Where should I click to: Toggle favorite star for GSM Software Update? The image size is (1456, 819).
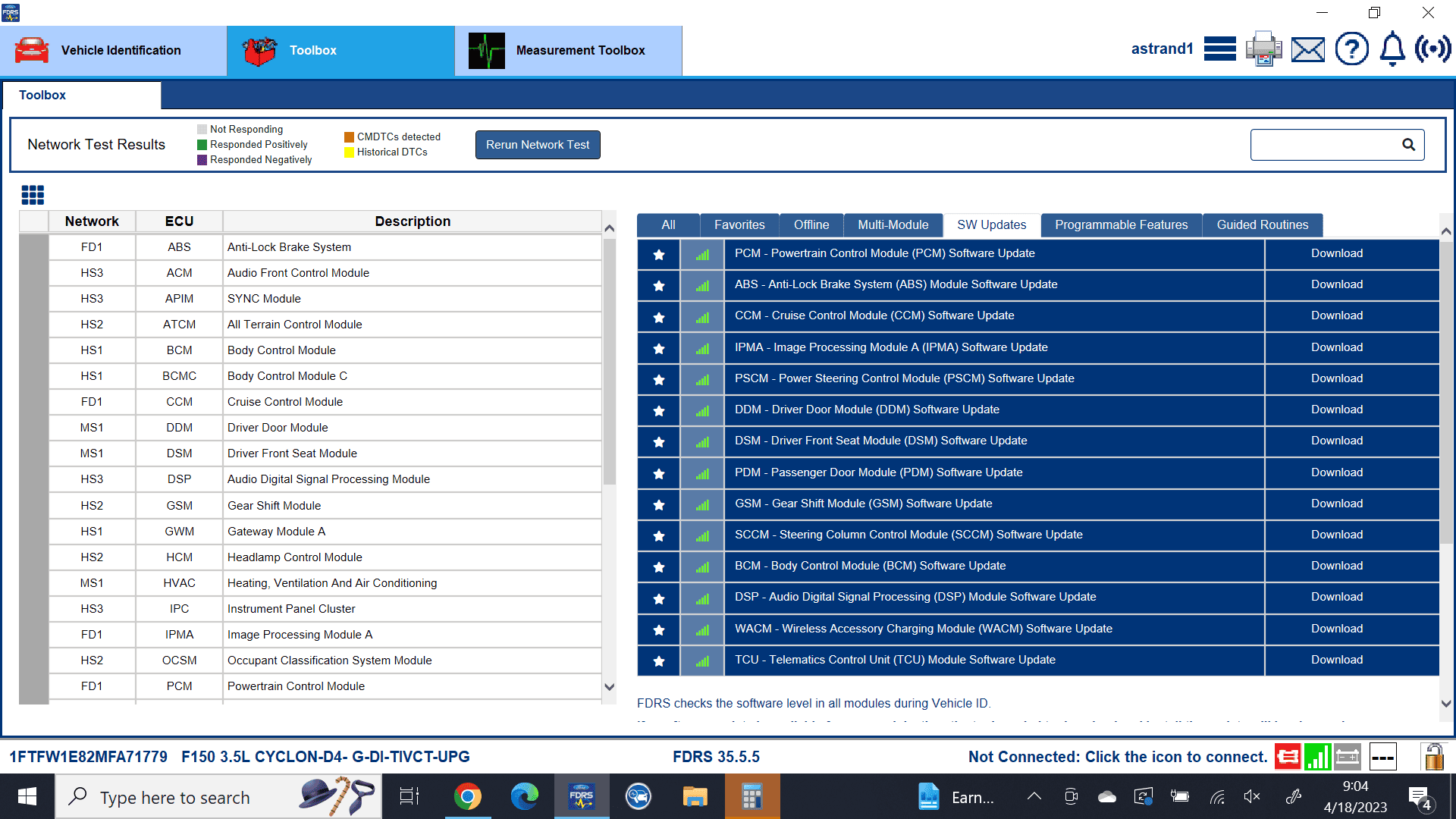point(659,505)
